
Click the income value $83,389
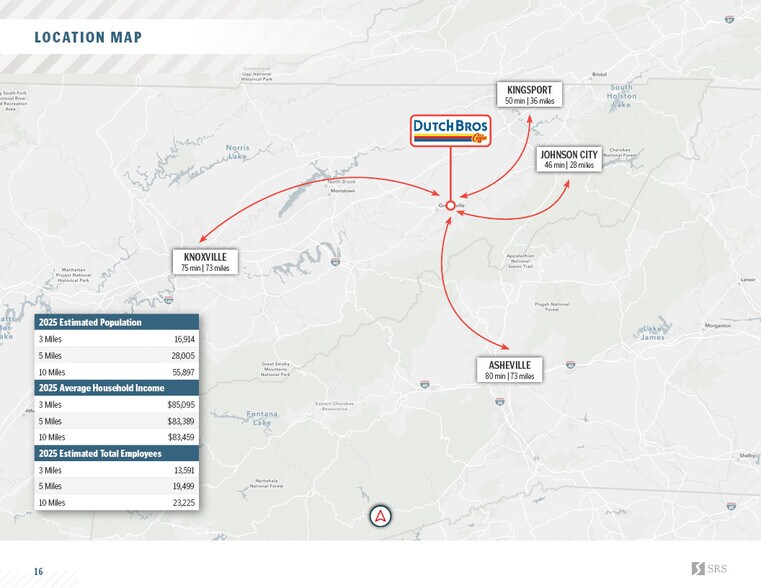(x=181, y=421)
